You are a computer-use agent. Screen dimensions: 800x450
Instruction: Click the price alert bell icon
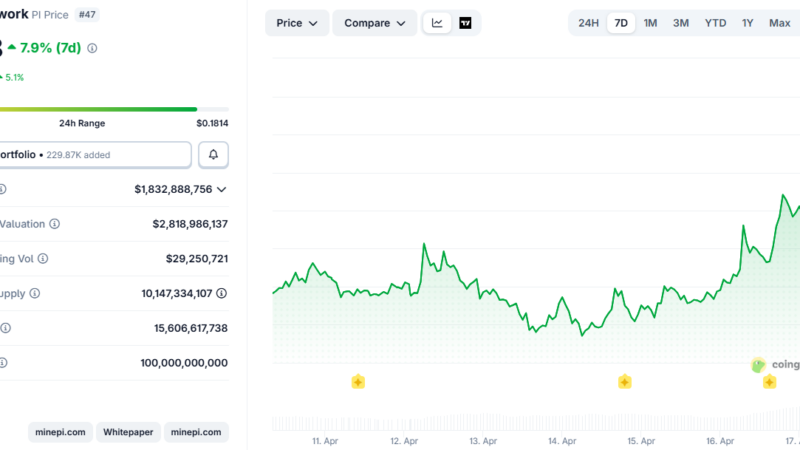(x=213, y=155)
